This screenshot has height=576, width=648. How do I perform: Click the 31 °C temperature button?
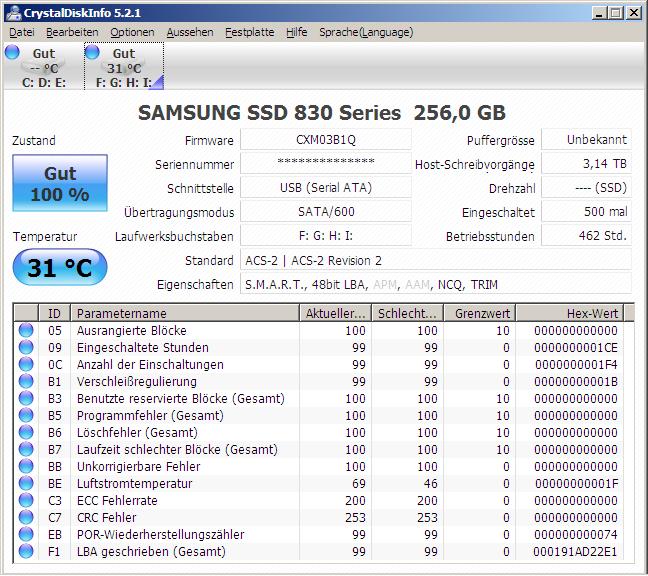tap(60, 267)
